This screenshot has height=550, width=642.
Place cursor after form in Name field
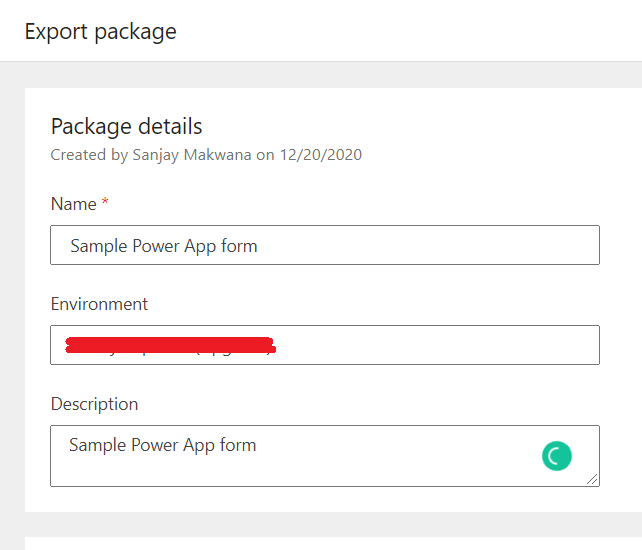coord(259,246)
